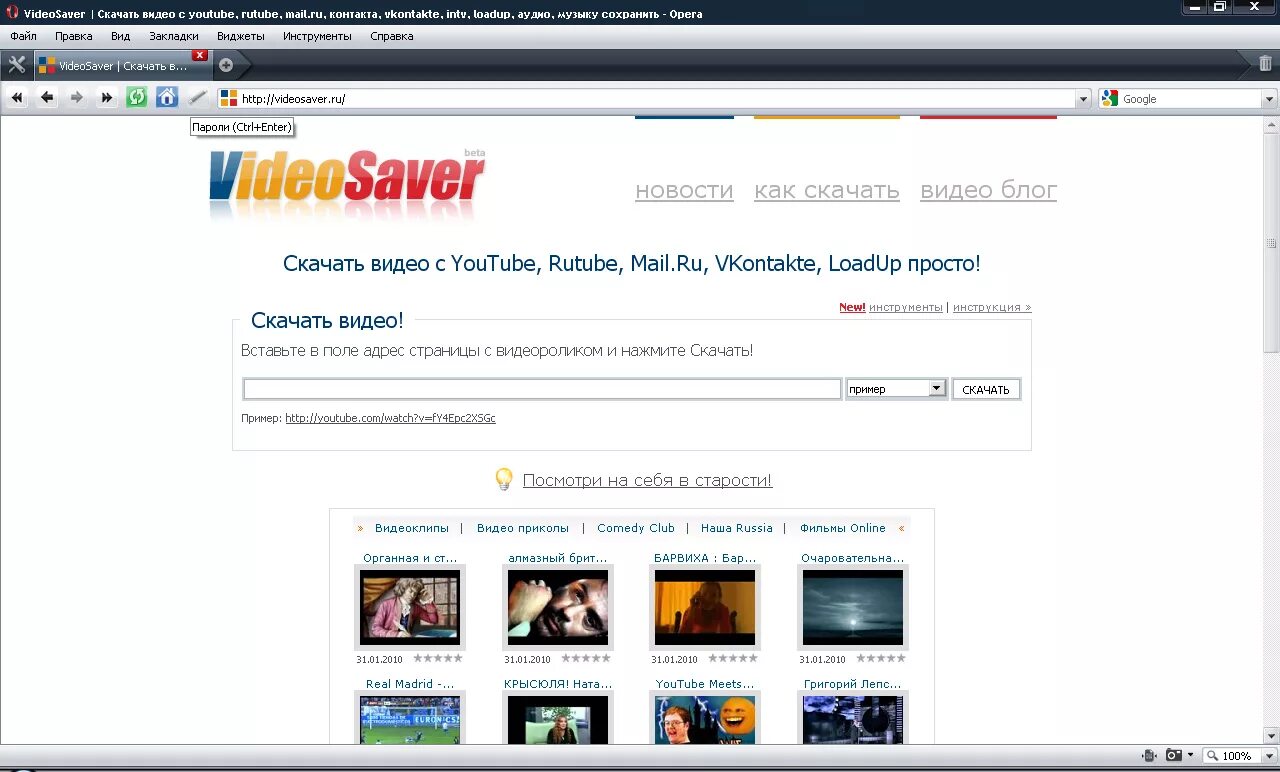Rate 'алмазный брит...' video with stars
This screenshot has width=1280, height=772.
[x=586, y=658]
